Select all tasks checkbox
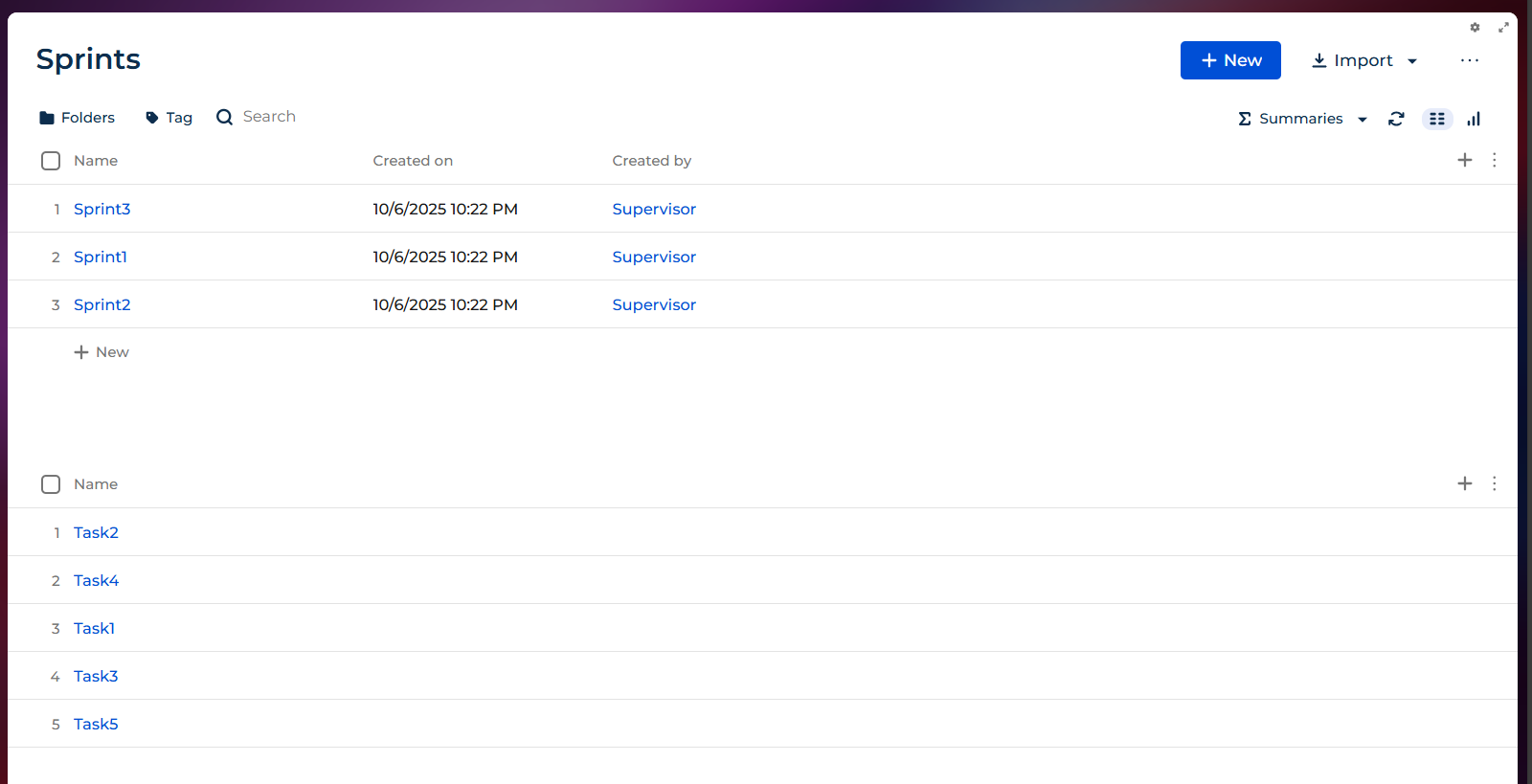The height and width of the screenshot is (784, 1532). pos(51,484)
